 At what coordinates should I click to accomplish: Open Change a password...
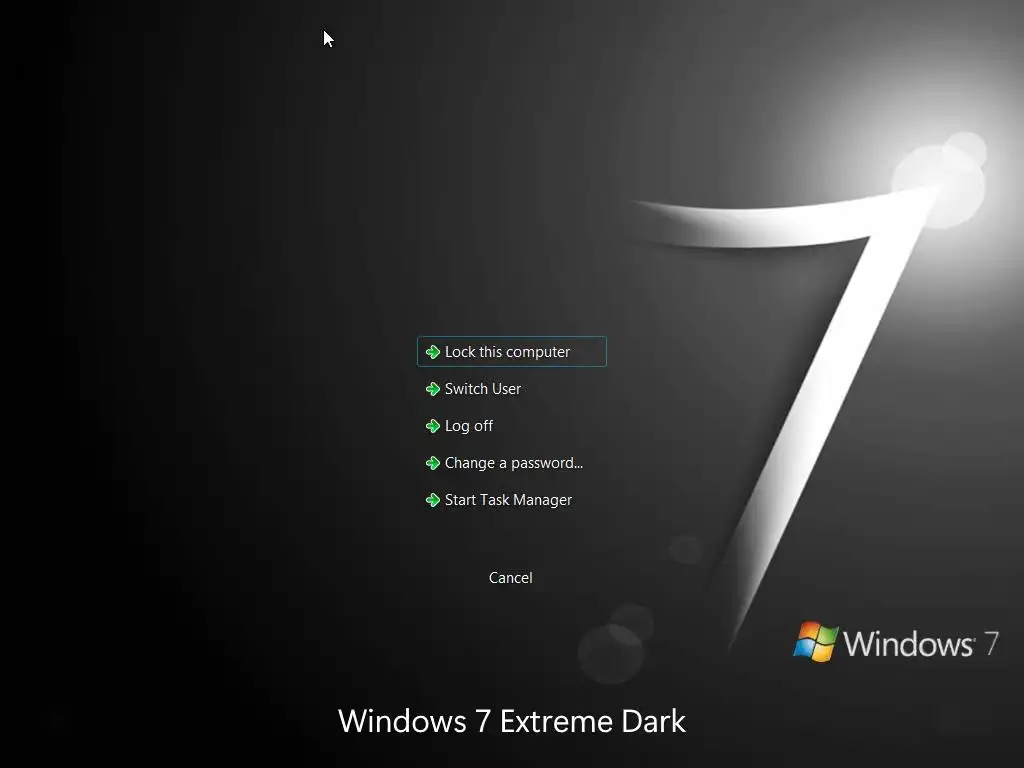point(513,463)
